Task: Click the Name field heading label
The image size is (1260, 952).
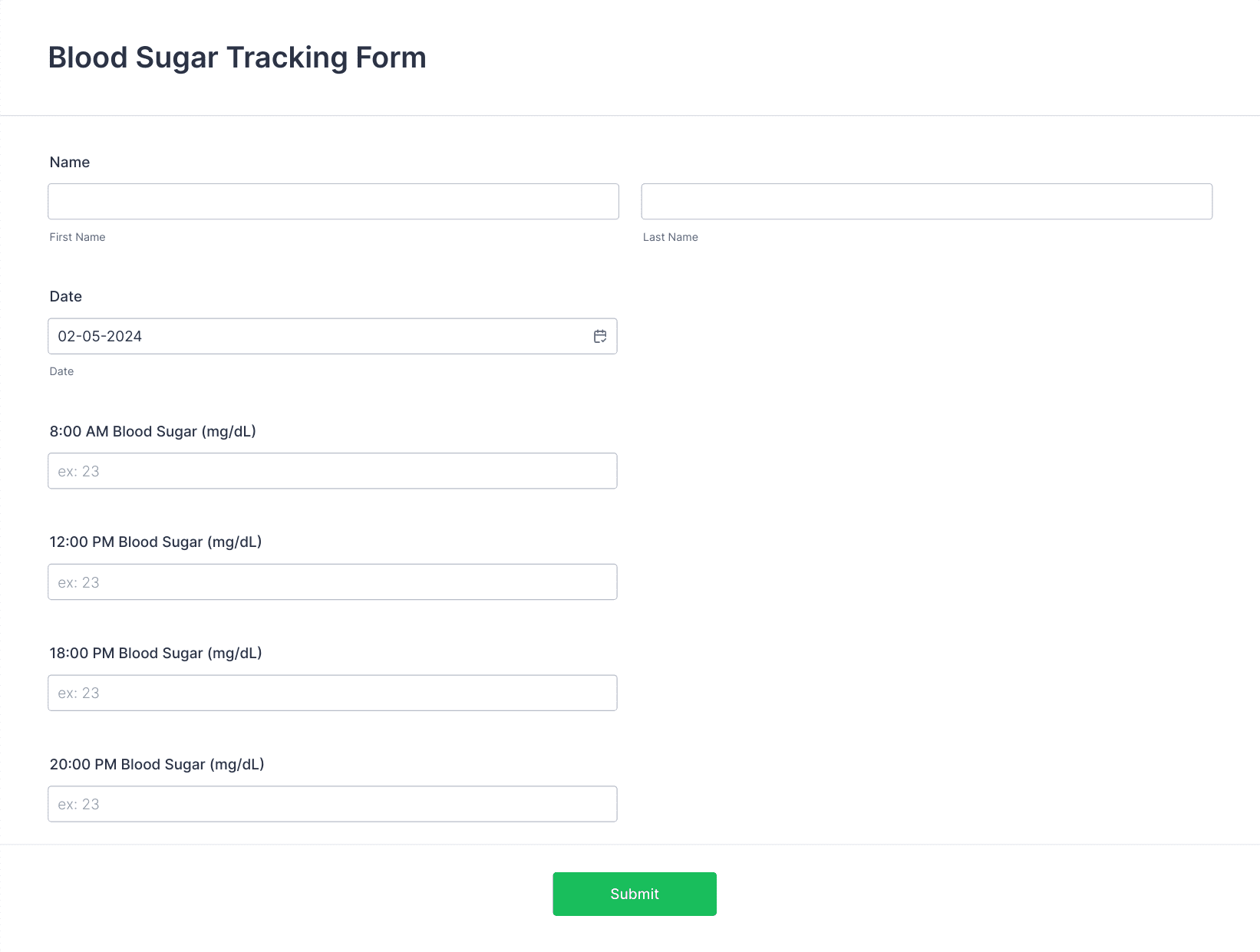Action: [x=70, y=162]
